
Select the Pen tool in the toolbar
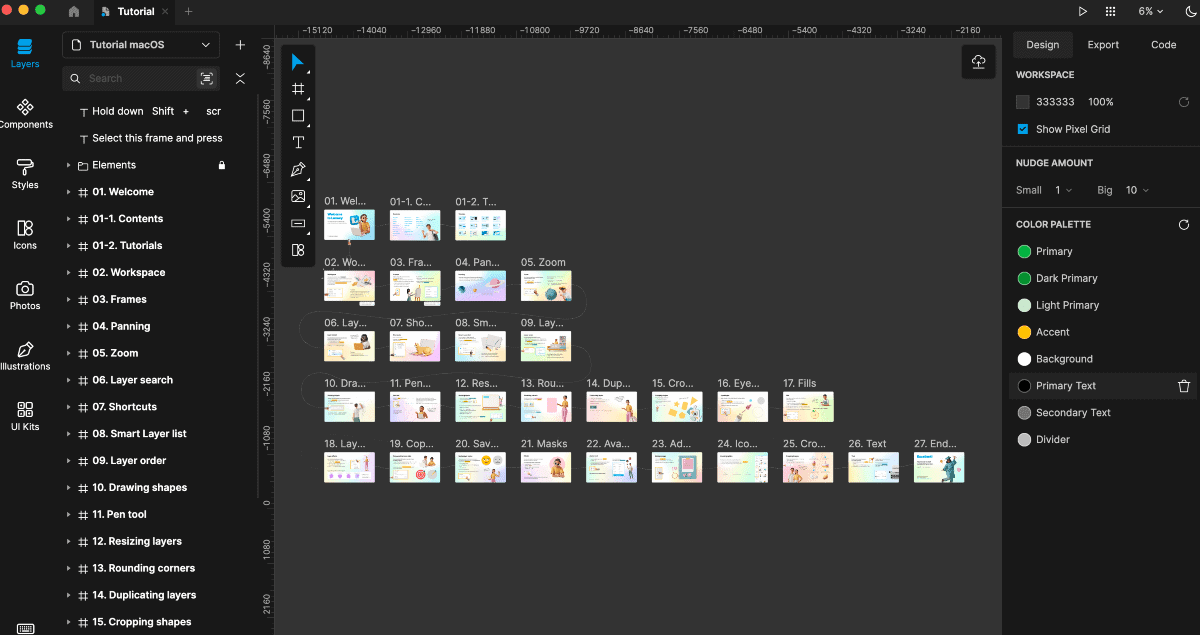[x=298, y=170]
